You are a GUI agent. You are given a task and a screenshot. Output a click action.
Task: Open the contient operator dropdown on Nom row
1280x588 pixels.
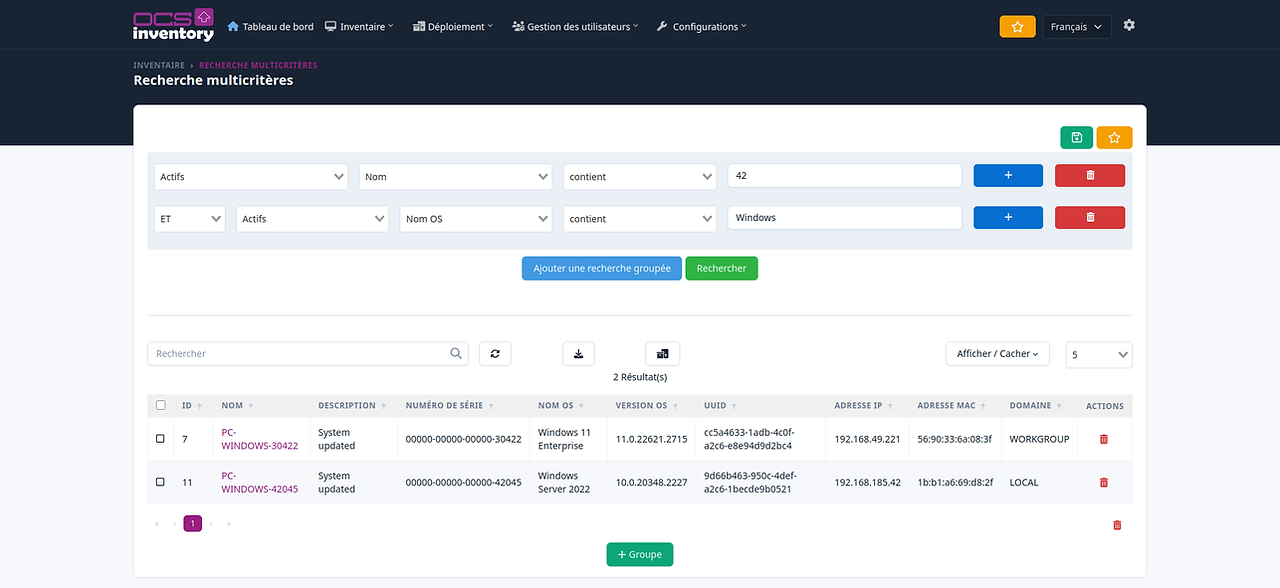click(640, 177)
